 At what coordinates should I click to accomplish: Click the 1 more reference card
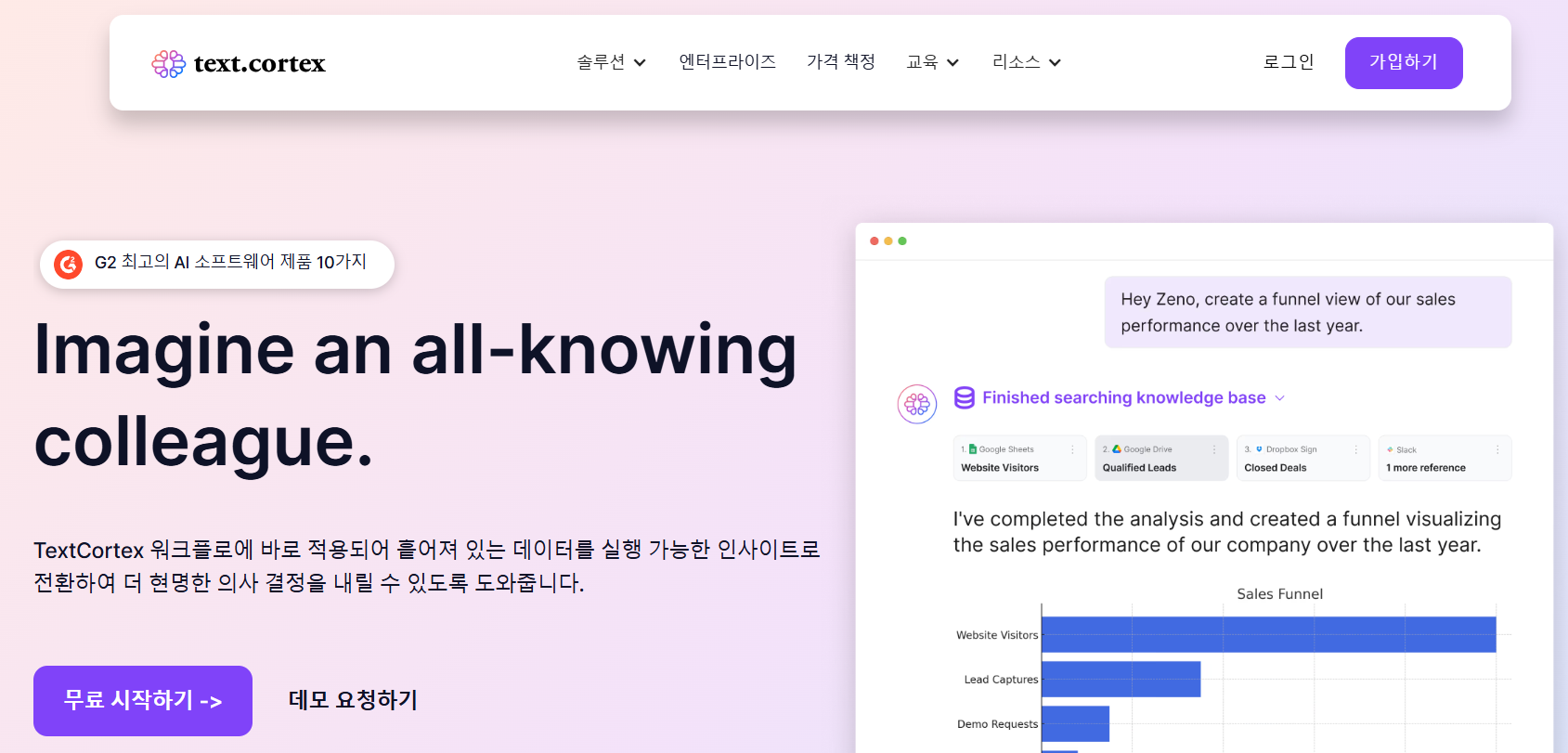tap(1445, 458)
